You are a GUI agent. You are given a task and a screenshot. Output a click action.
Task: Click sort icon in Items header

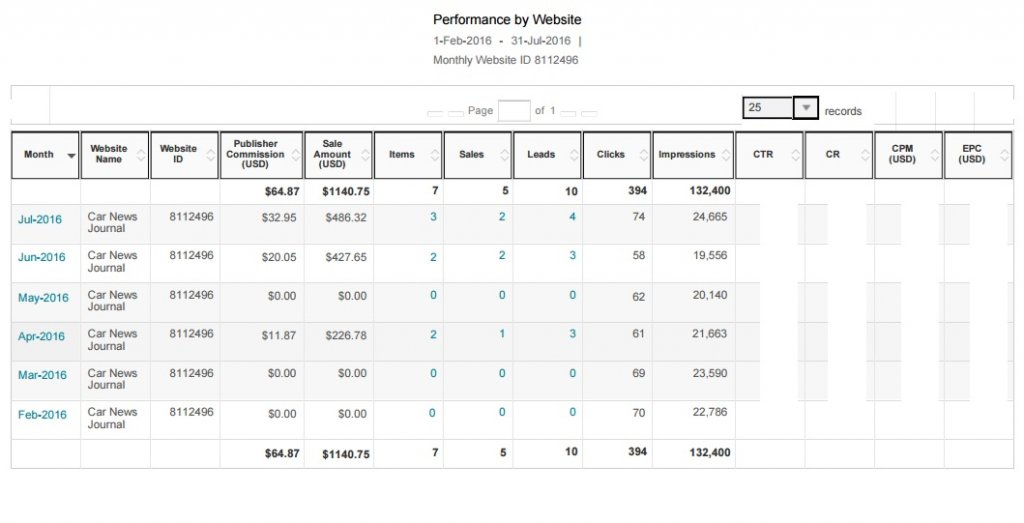(435, 155)
